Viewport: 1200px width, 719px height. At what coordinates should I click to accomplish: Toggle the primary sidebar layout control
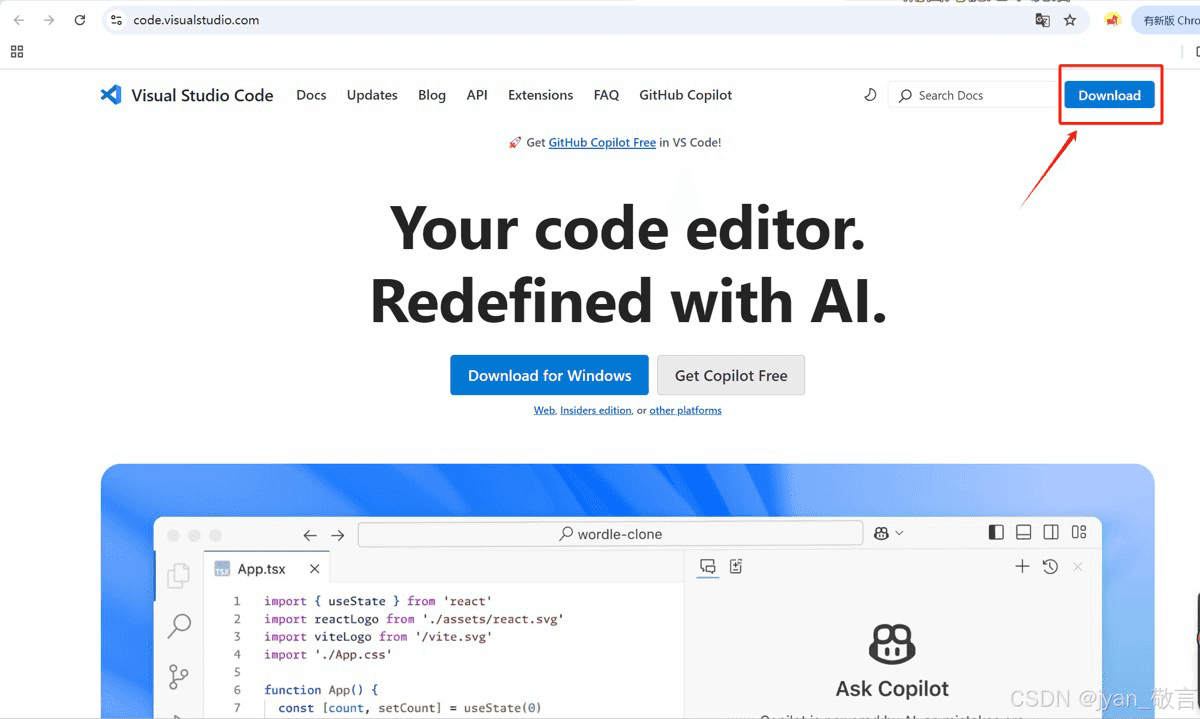996,532
